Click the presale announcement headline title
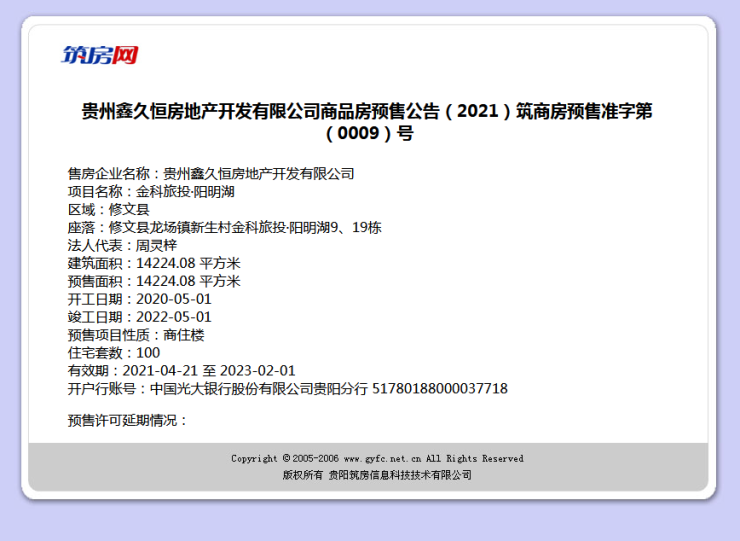740x541 pixels. click(x=368, y=122)
